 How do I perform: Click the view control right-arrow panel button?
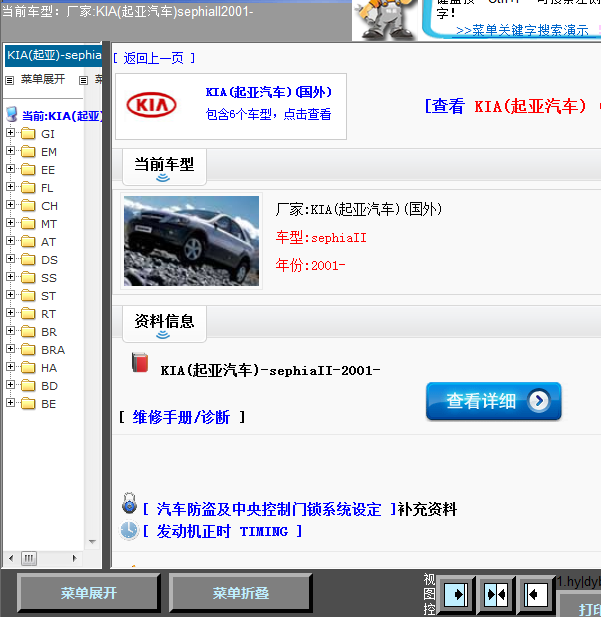coord(456,594)
